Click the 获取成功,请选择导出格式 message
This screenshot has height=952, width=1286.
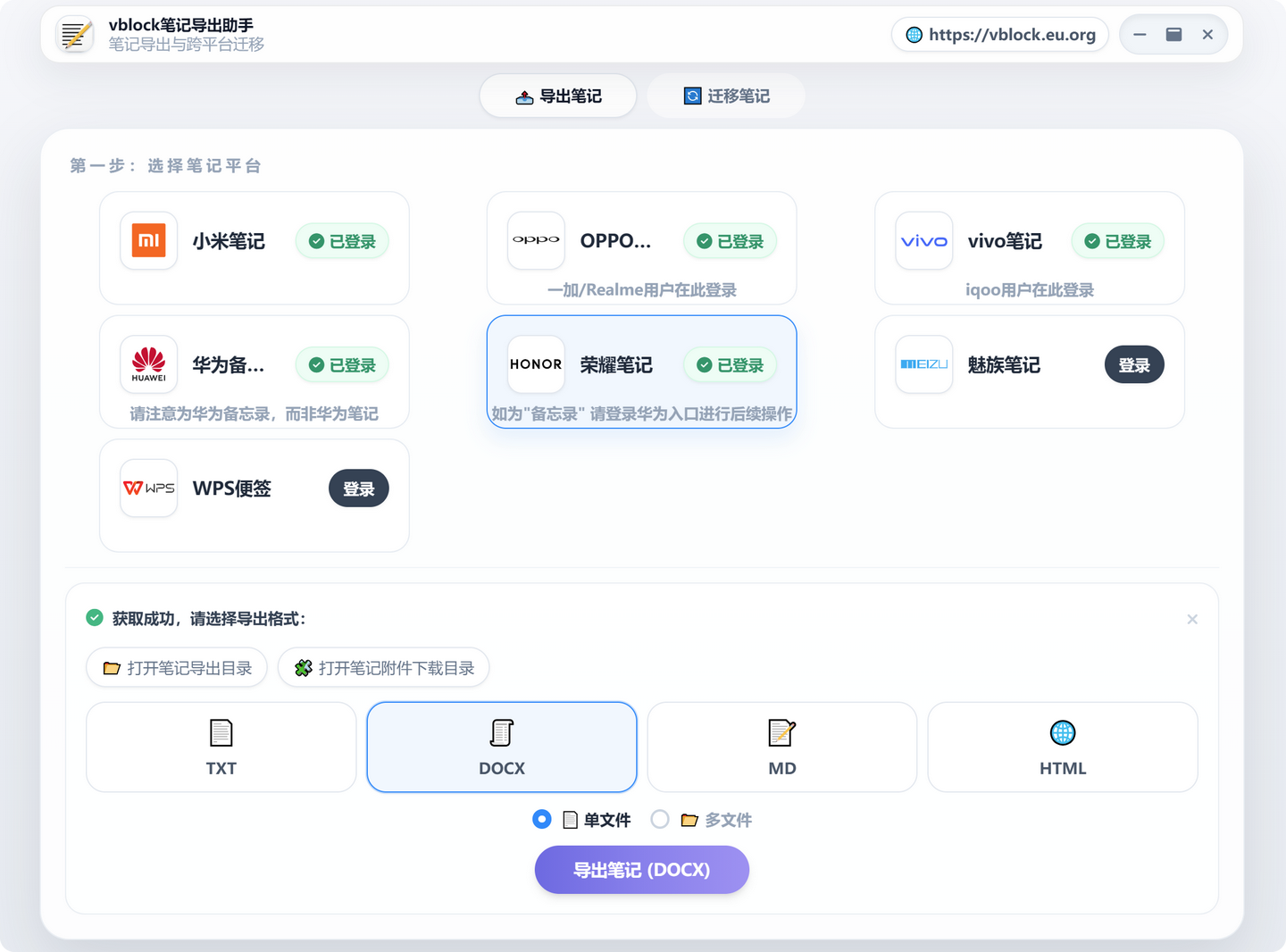coord(209,619)
